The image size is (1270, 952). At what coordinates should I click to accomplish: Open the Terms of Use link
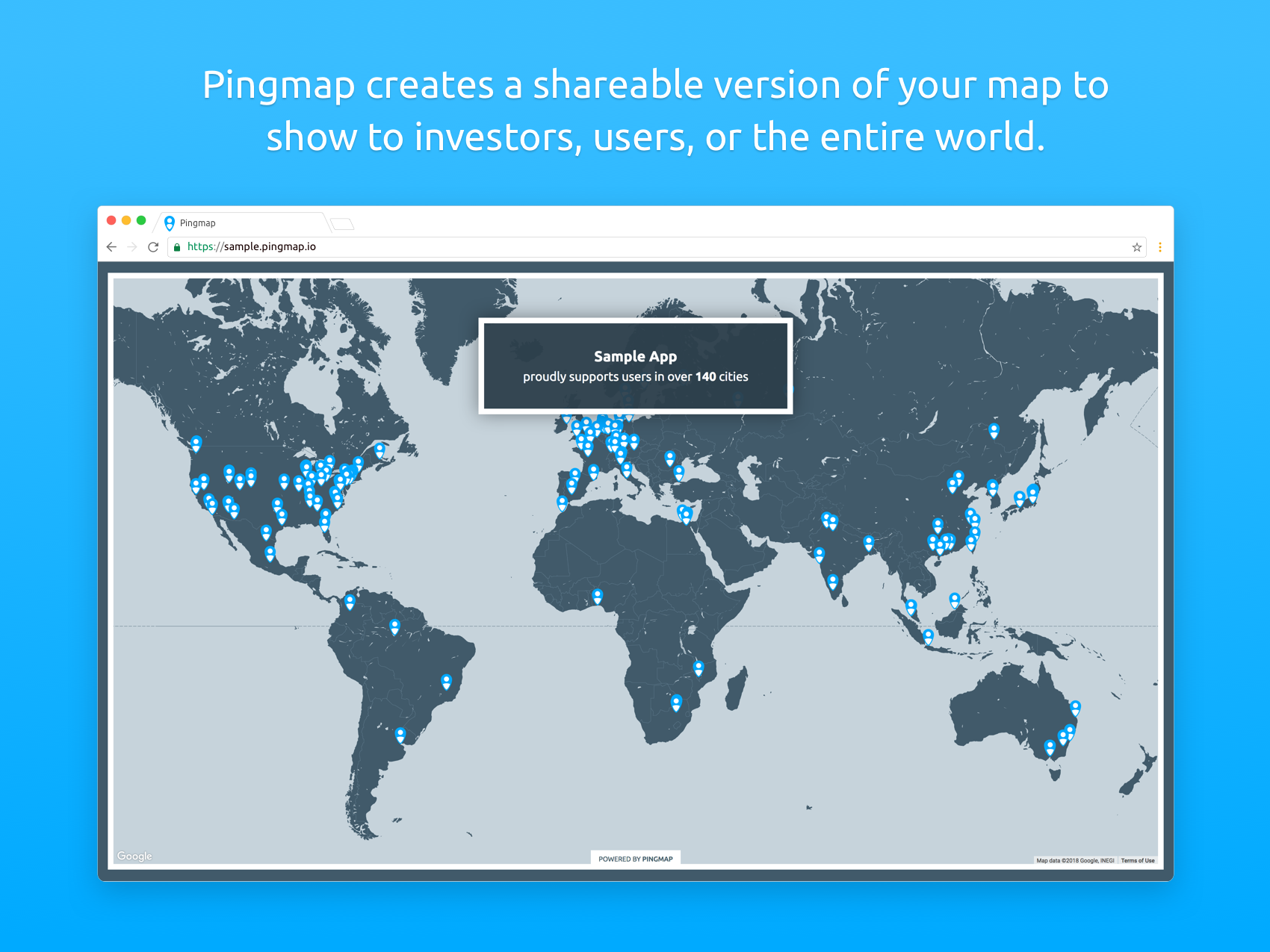coord(1138,861)
